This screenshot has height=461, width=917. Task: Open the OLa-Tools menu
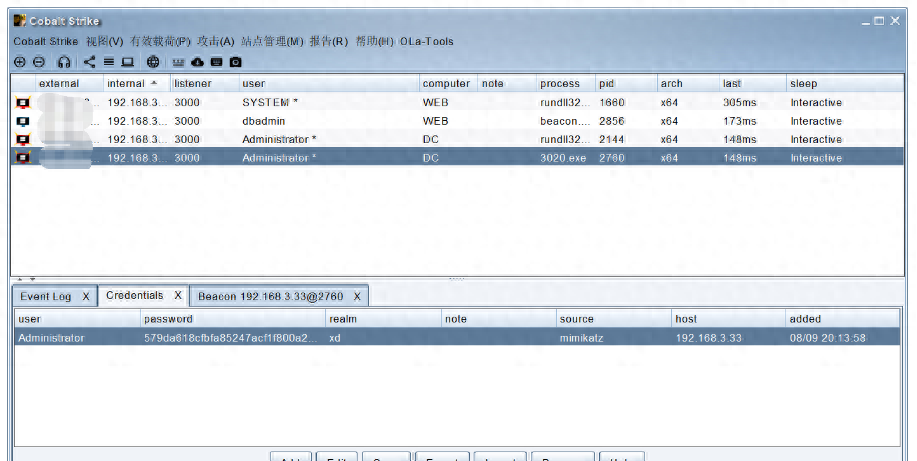[427, 42]
